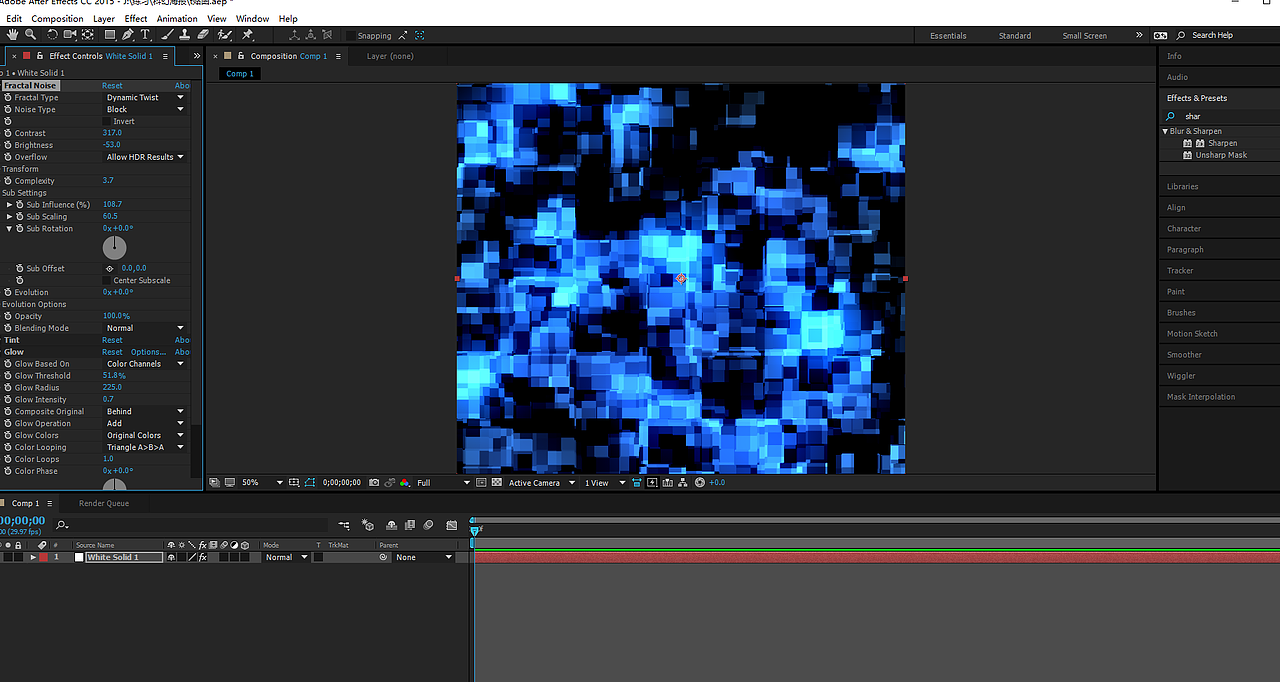Enable Motion Blur for timeline
The height and width of the screenshot is (682, 1280).
click(428, 525)
